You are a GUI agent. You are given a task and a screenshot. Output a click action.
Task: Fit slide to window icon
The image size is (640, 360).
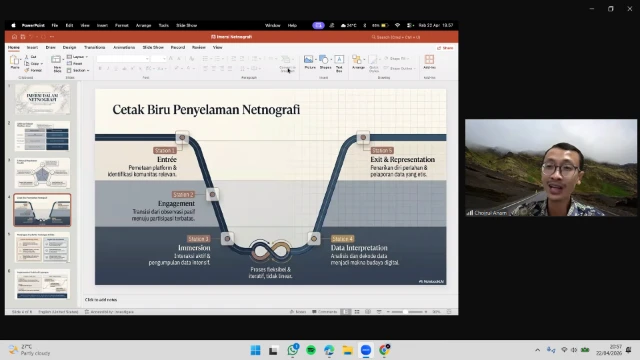tap(449, 312)
